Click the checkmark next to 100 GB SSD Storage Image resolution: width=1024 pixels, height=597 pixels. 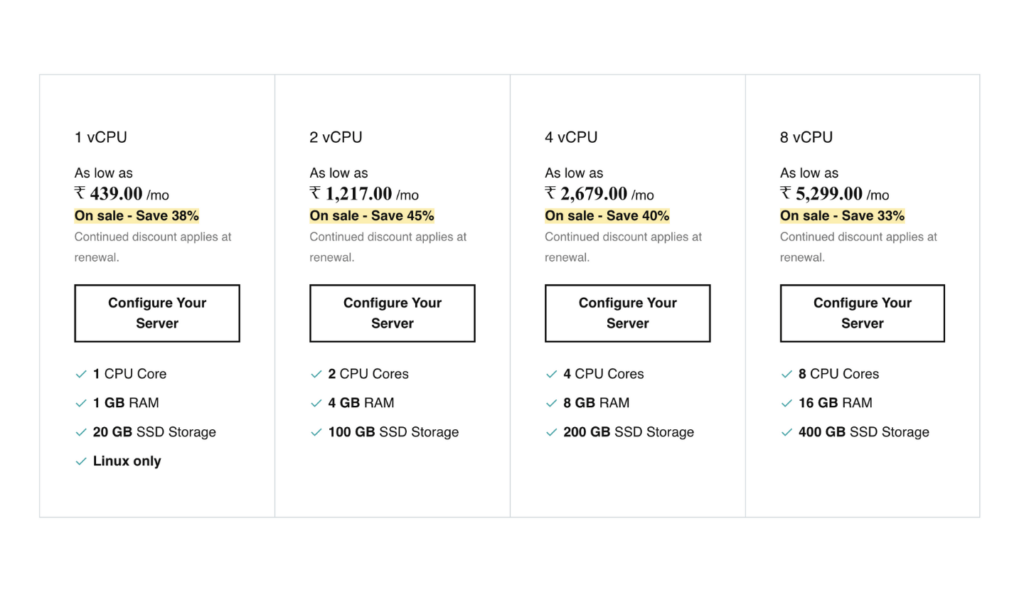click(x=316, y=432)
